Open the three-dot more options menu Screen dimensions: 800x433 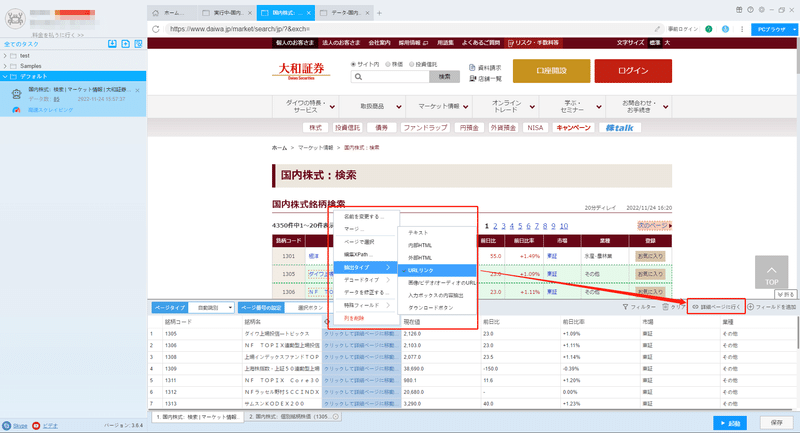pyautogui.click(x=742, y=29)
